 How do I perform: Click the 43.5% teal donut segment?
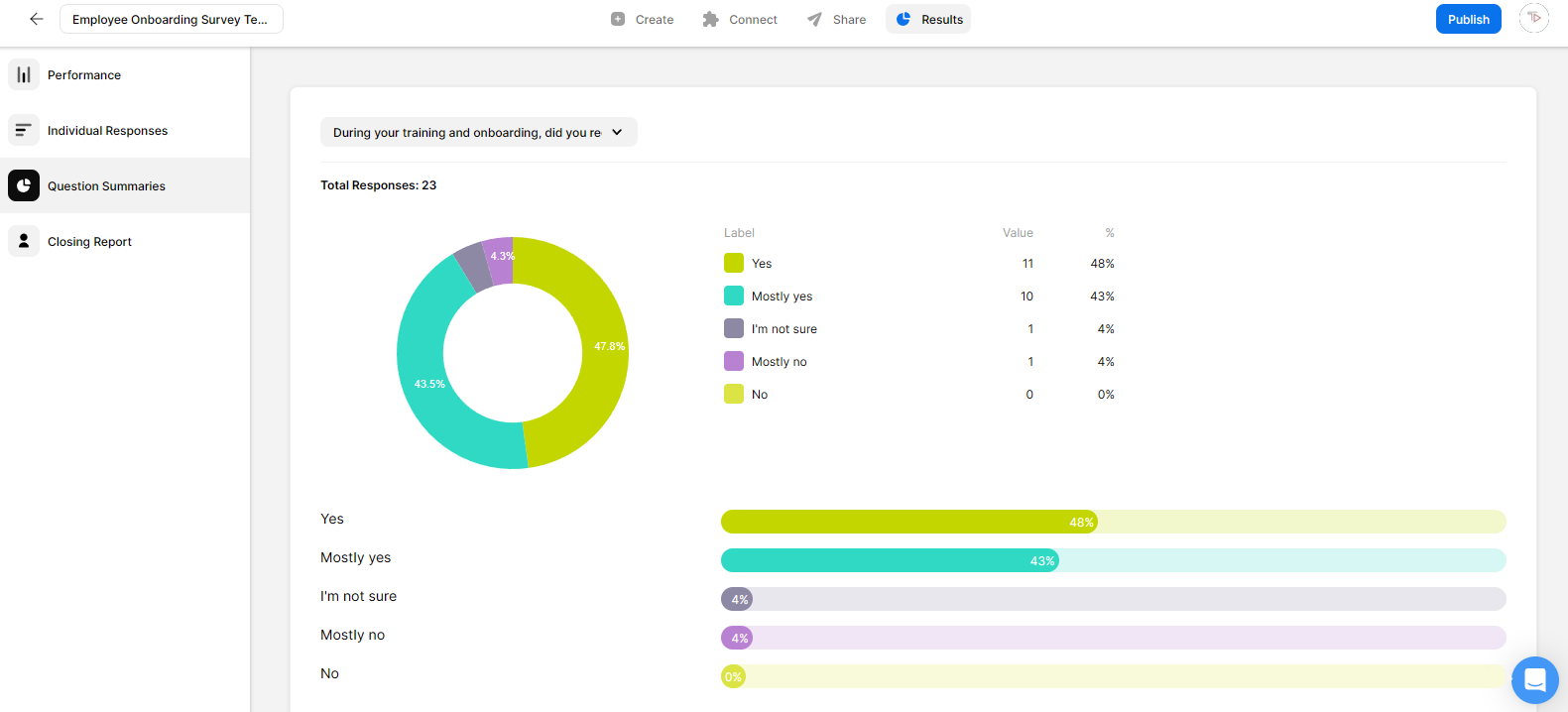(x=426, y=387)
